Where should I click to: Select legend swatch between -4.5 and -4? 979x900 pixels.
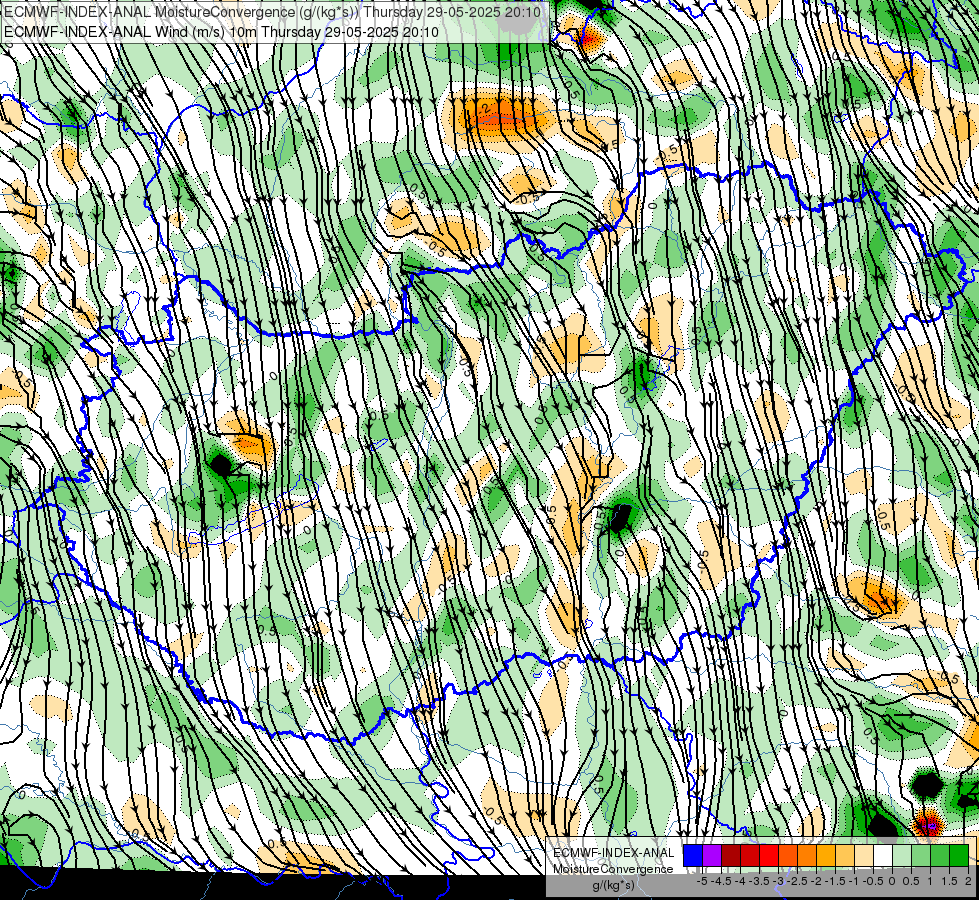pyautogui.click(x=731, y=856)
